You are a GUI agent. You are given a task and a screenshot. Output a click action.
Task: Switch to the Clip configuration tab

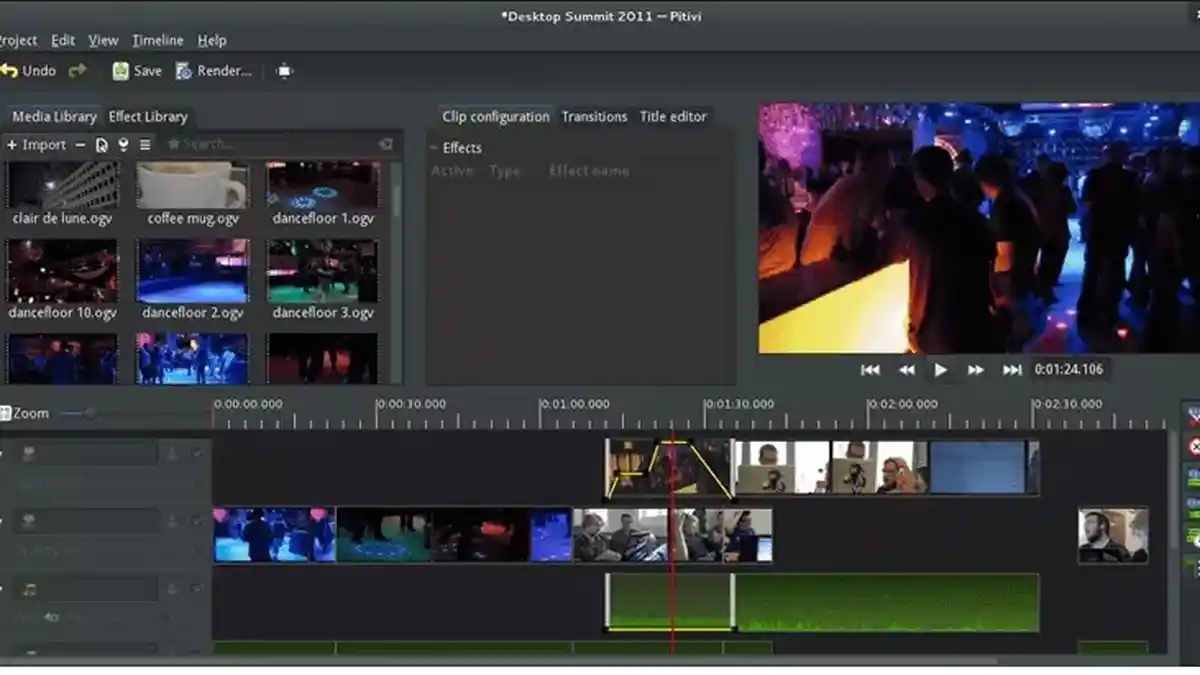[x=496, y=117]
